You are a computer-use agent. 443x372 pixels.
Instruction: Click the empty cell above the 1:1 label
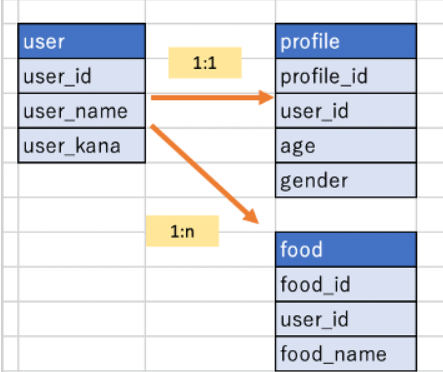point(210,12)
